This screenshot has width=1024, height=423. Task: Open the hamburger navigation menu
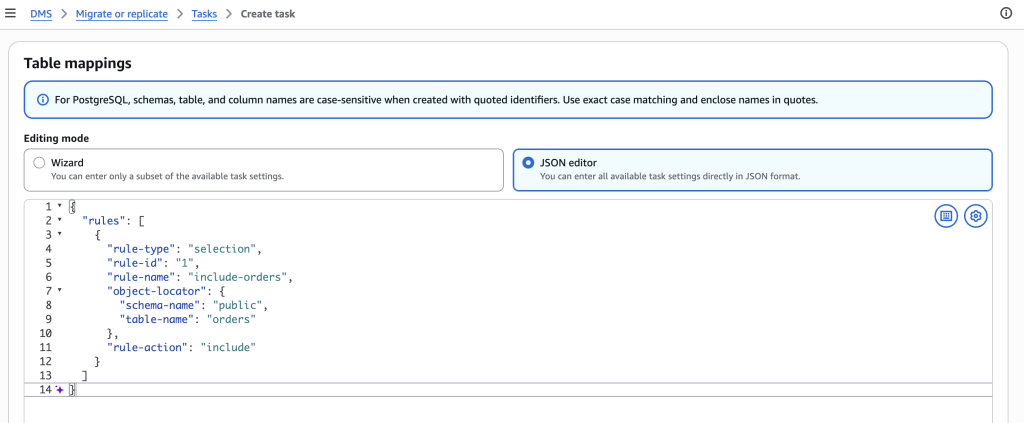tap(10, 14)
